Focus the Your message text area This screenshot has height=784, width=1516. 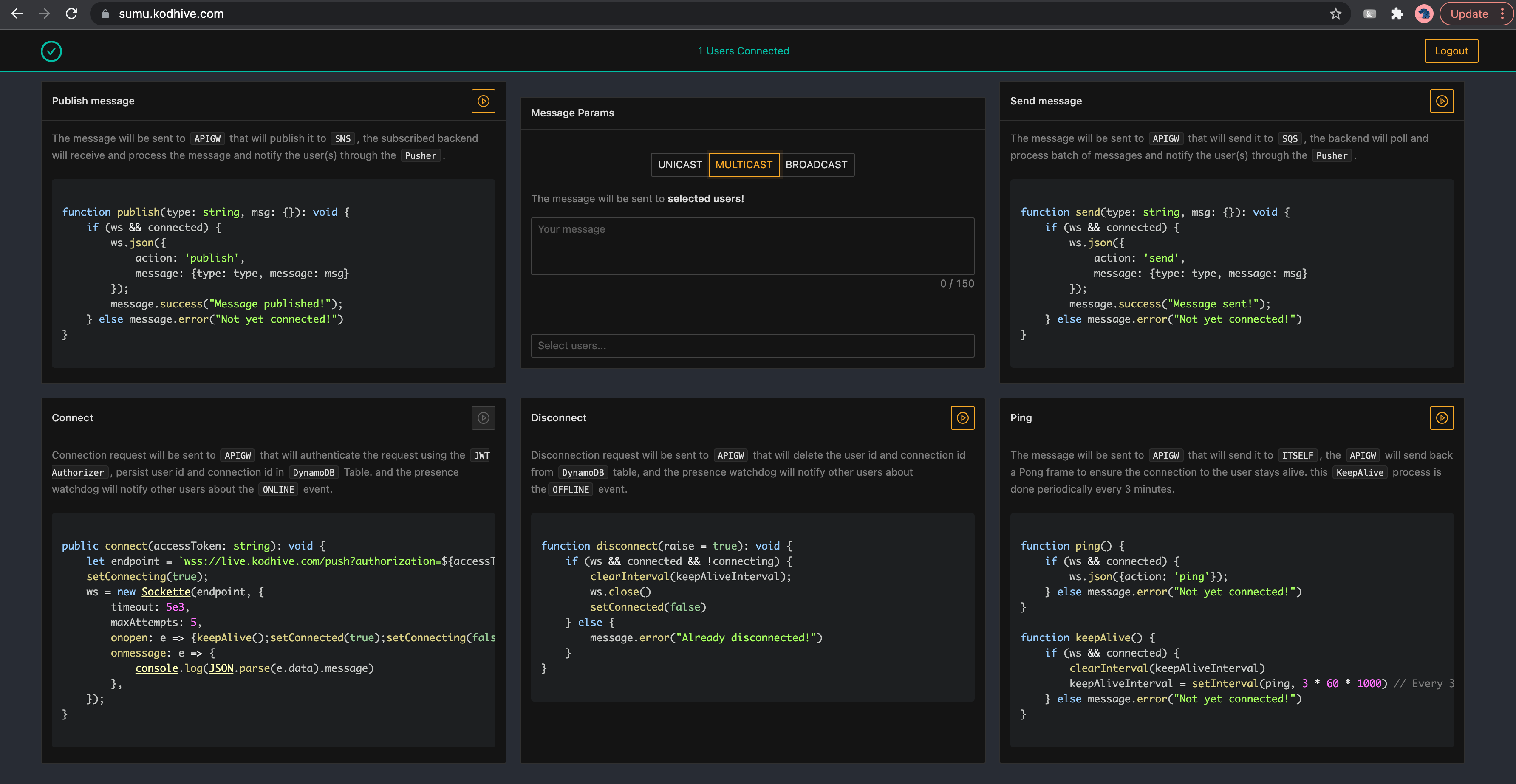pyautogui.click(x=753, y=246)
